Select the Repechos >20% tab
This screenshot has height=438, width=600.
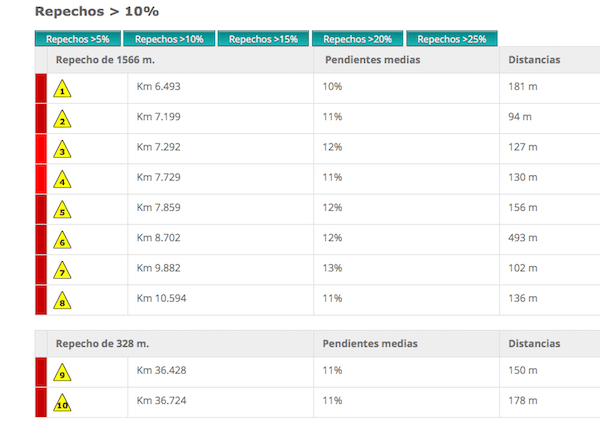tap(357, 39)
